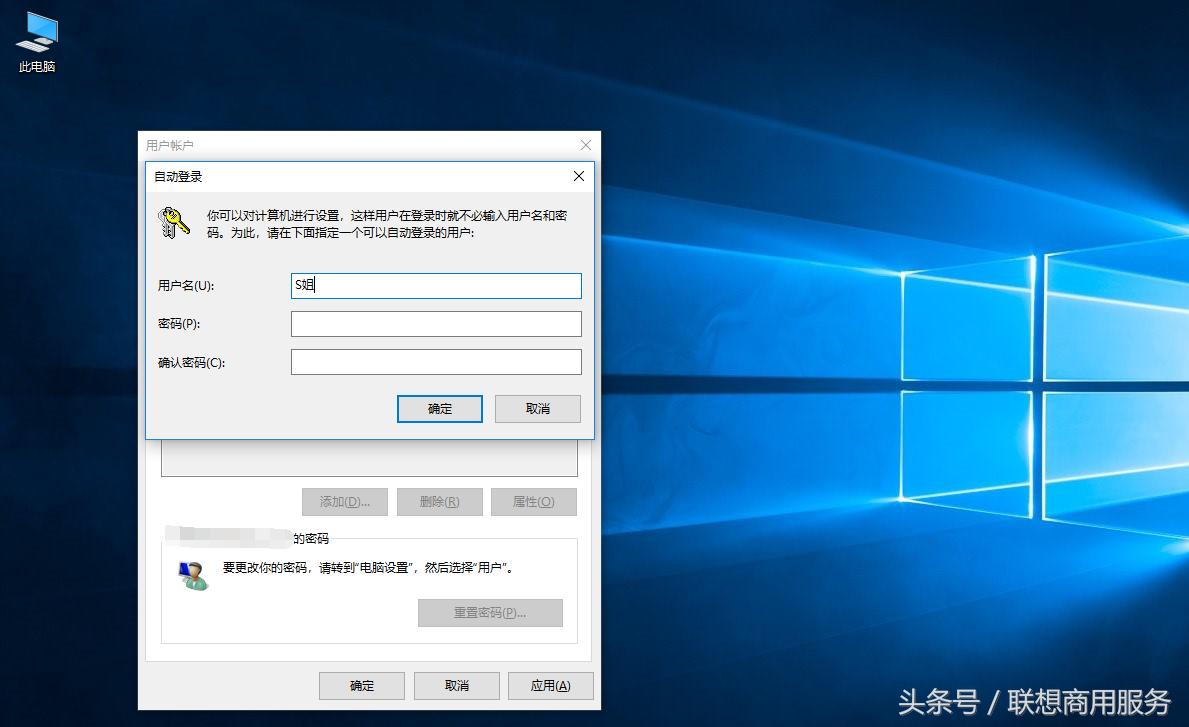Close the 自动登录 dialog with its X

click(x=578, y=176)
